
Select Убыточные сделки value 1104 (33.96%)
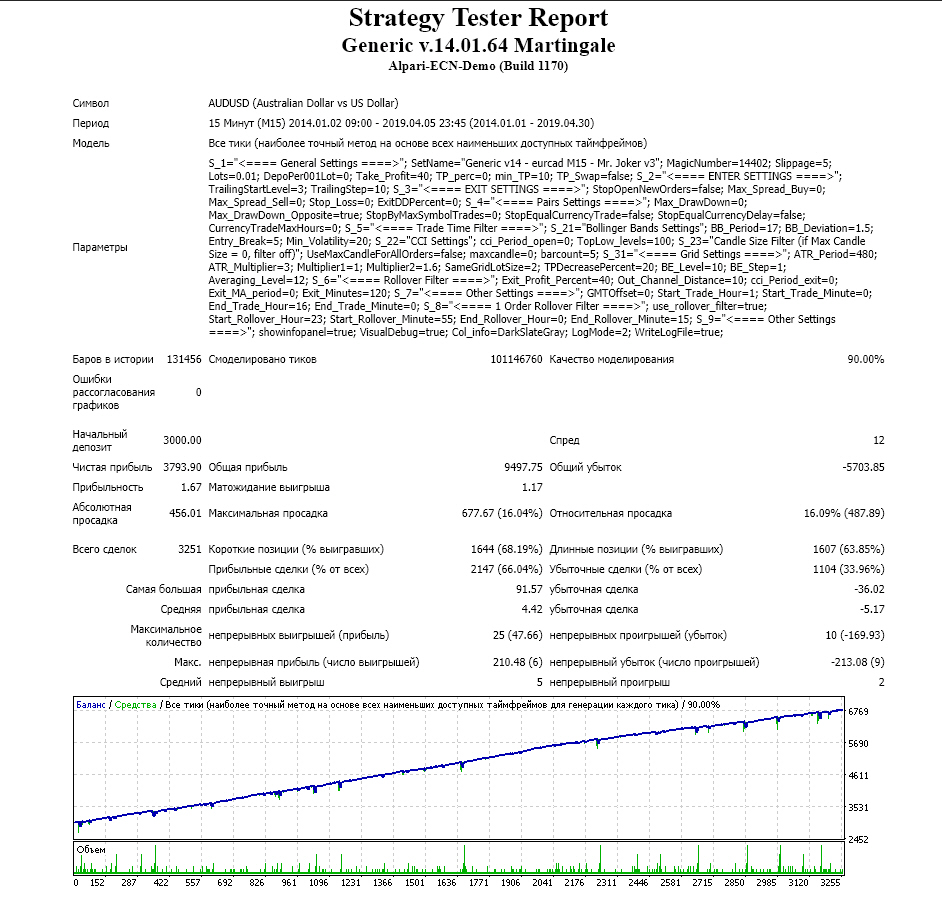pos(848,569)
